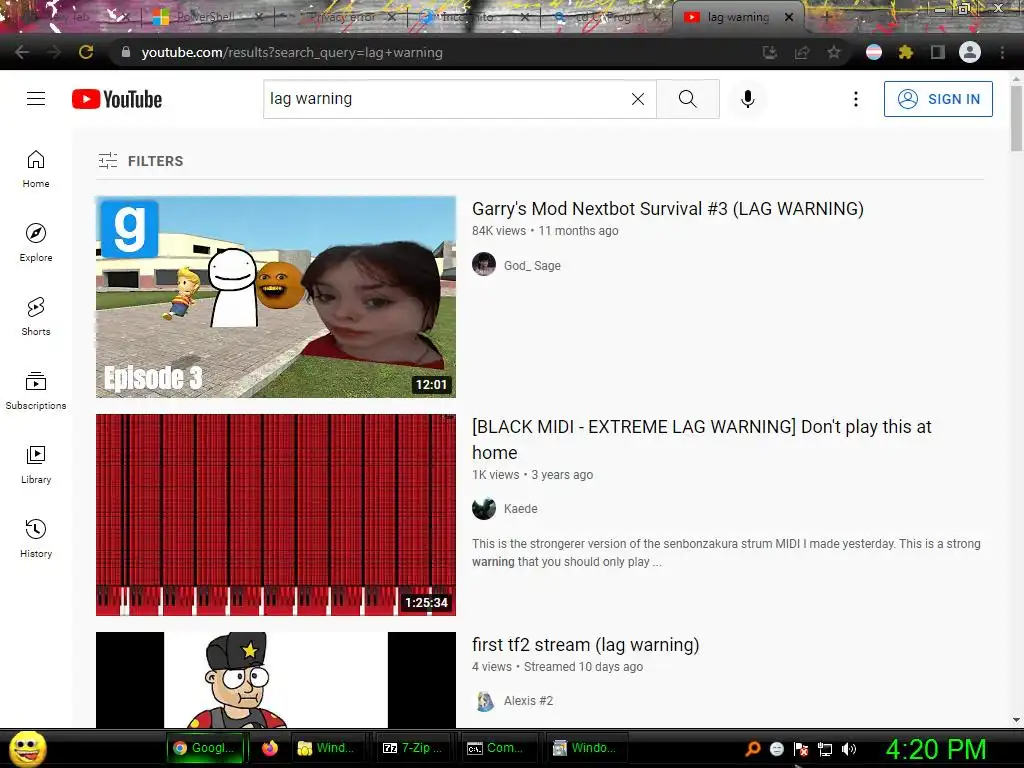This screenshot has height=768, width=1024.
Task: Click the 84K views text
Action: click(x=499, y=231)
